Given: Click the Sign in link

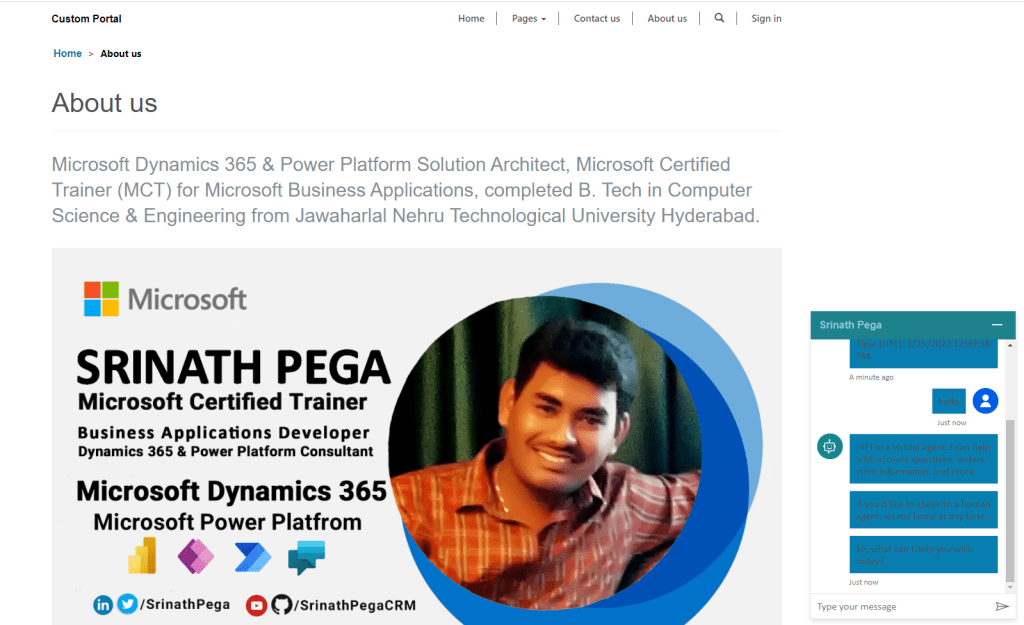Looking at the screenshot, I should point(766,19).
